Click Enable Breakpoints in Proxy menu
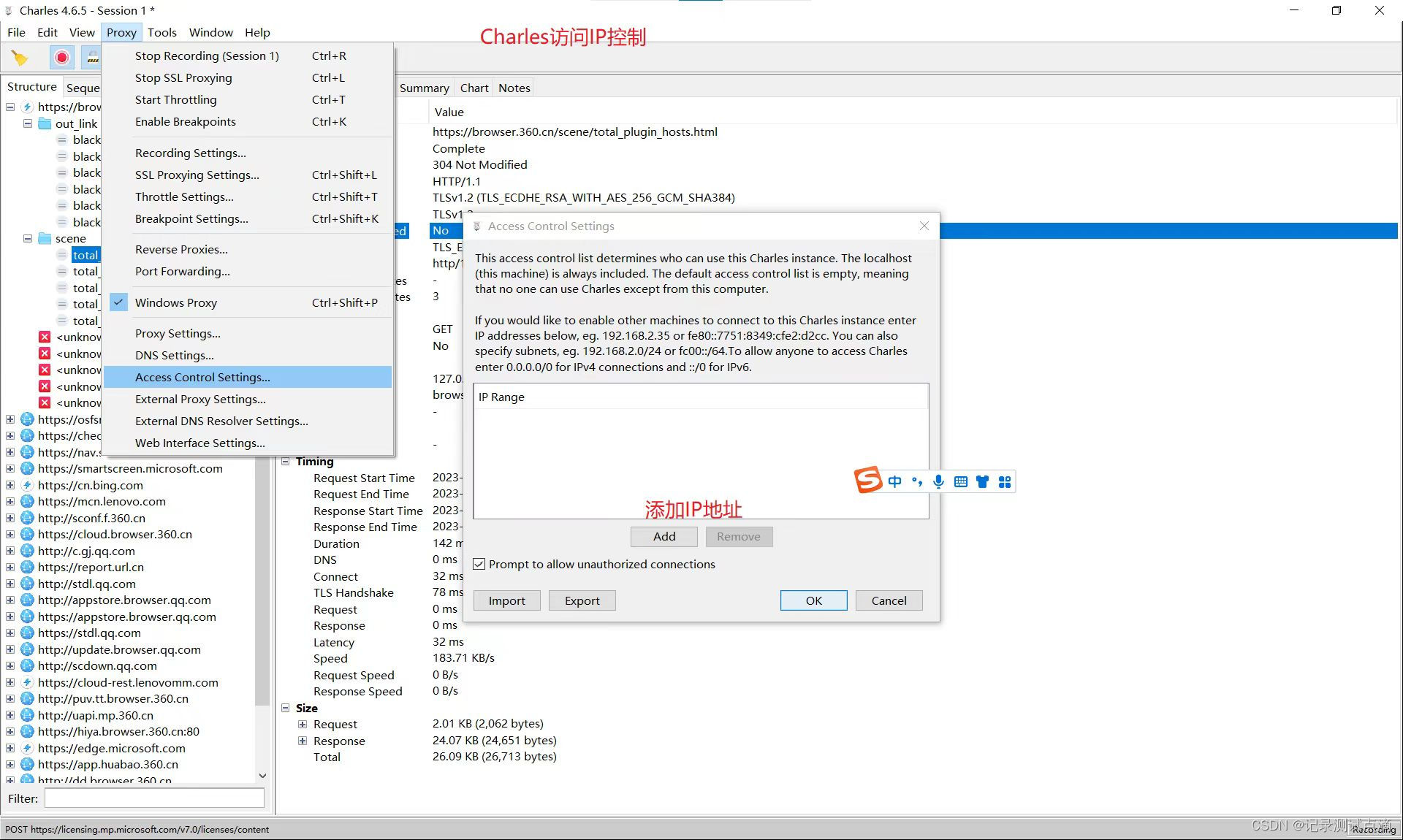This screenshot has width=1403, height=840. [186, 121]
